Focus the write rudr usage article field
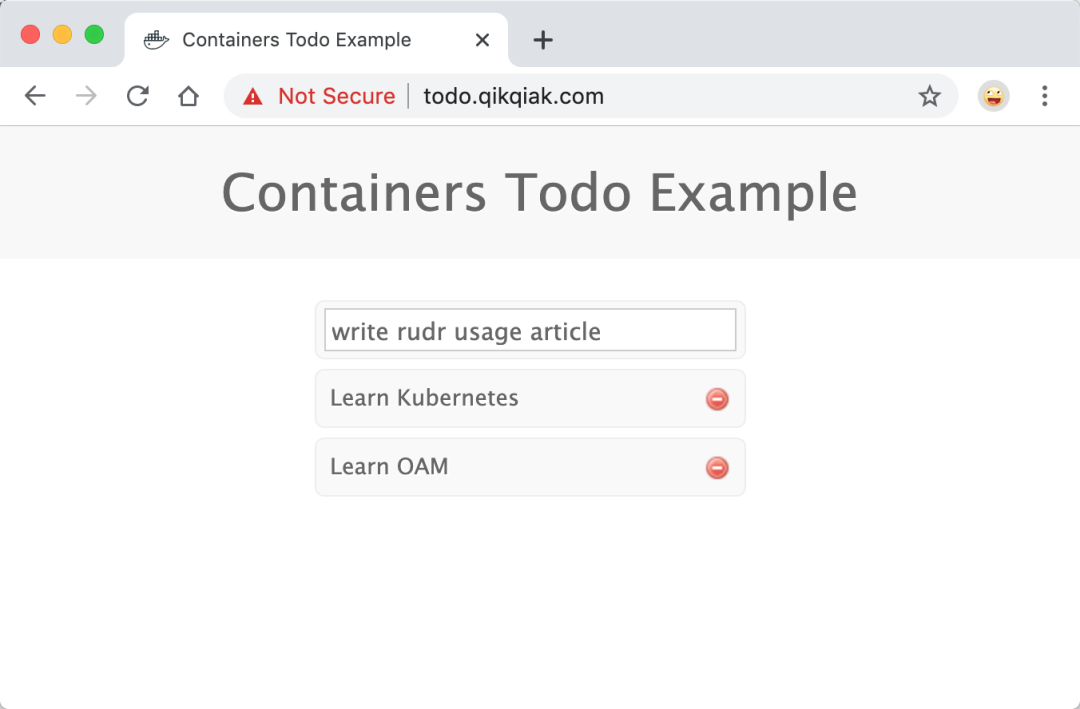The height and width of the screenshot is (709, 1080). click(x=530, y=330)
